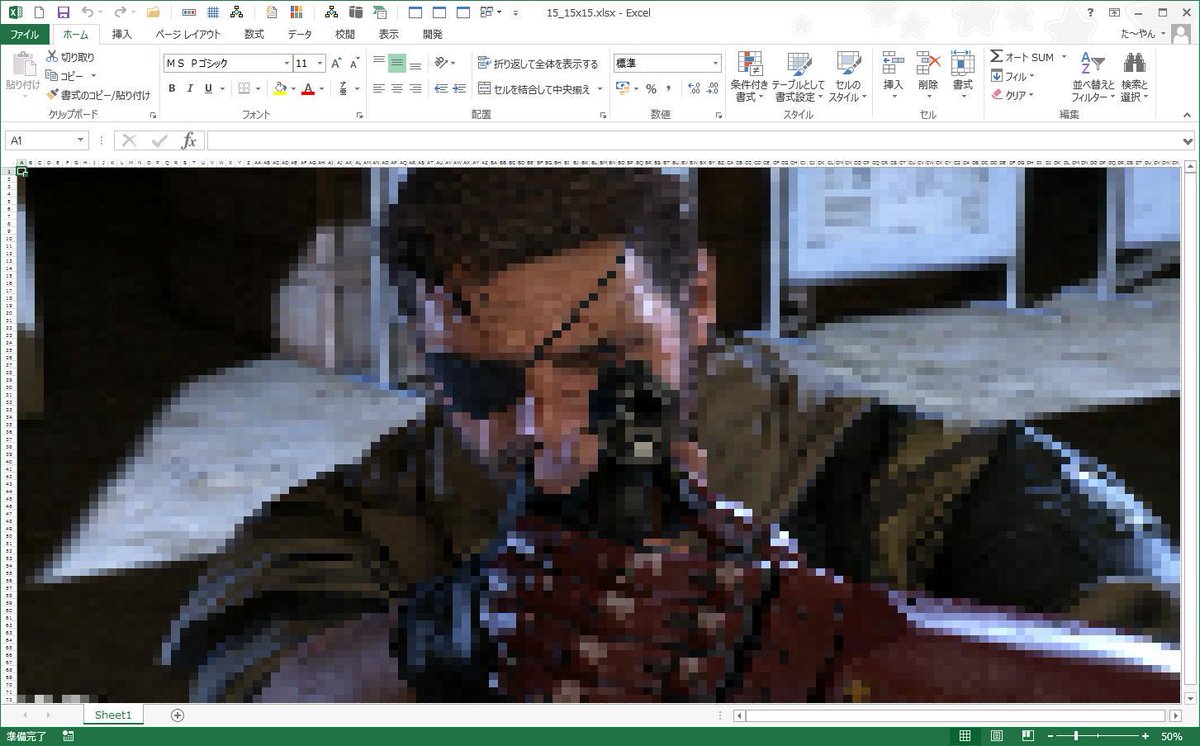Expand the formula bar chevron

(1187, 141)
